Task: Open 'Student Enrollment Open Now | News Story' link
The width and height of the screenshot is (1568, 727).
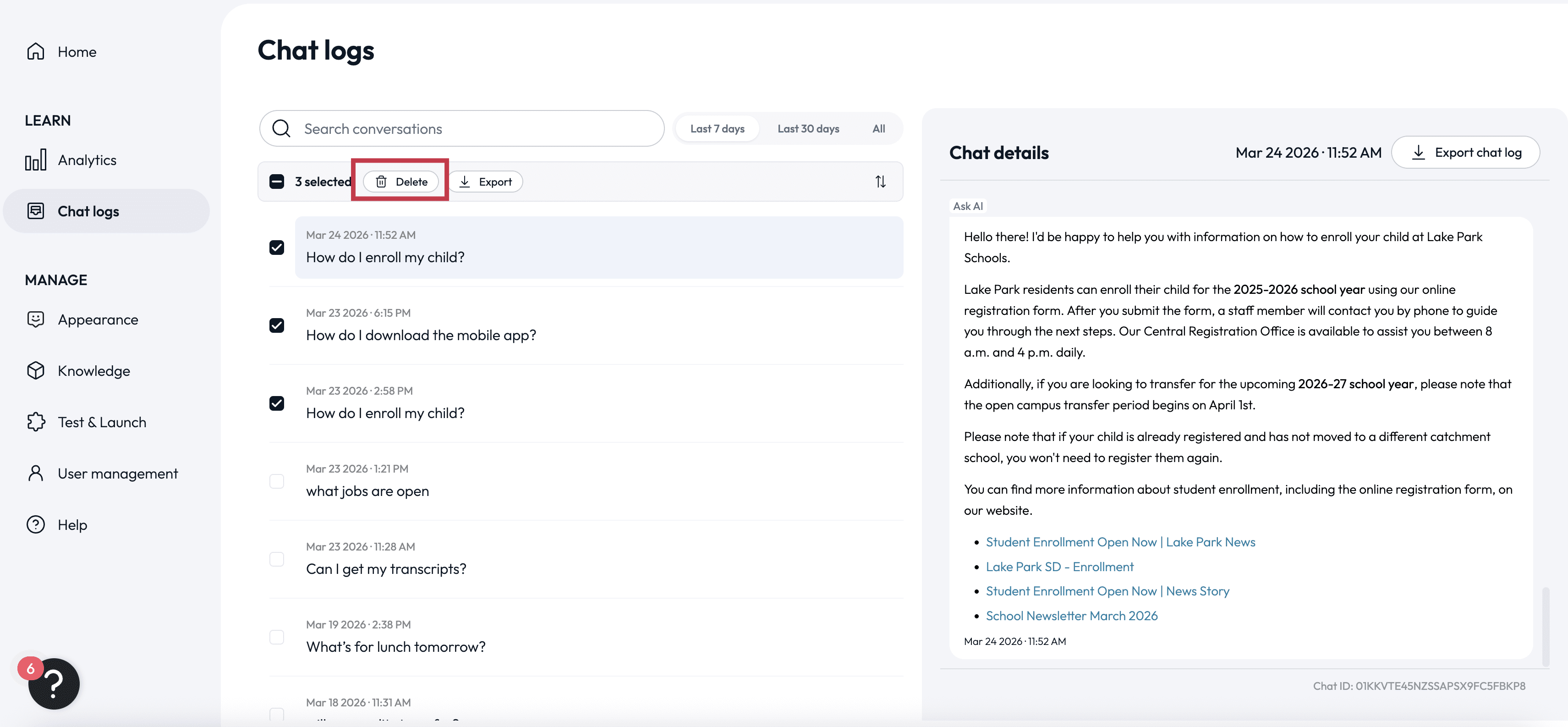Action: point(1107,590)
